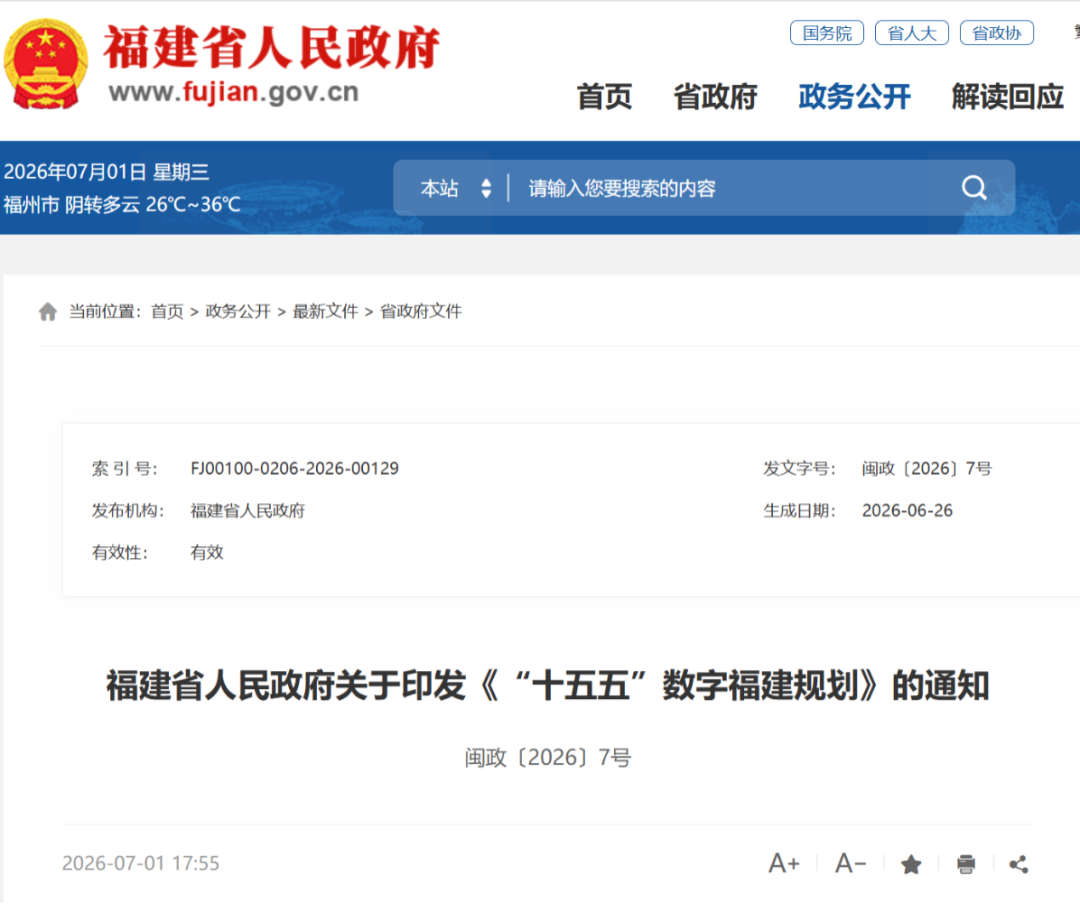Open the 省政协 link button
Image resolution: width=1080 pixels, height=904 pixels.
pos(997,33)
